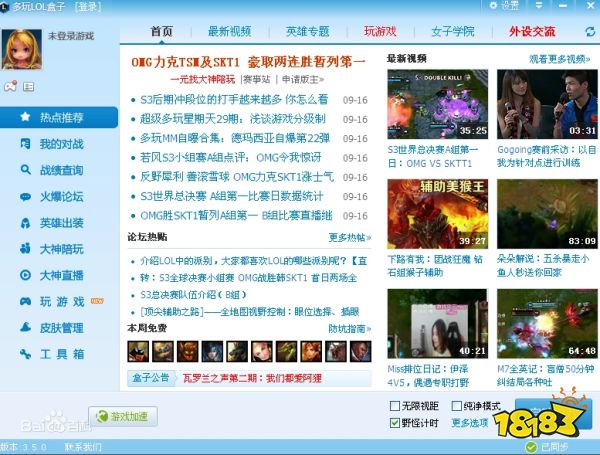Switch to the 英雄专题 tab
This screenshot has height=455, width=600.
(x=308, y=31)
